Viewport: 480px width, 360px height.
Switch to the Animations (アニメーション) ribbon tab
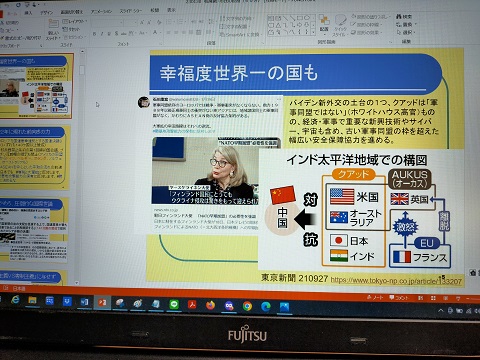point(101,12)
